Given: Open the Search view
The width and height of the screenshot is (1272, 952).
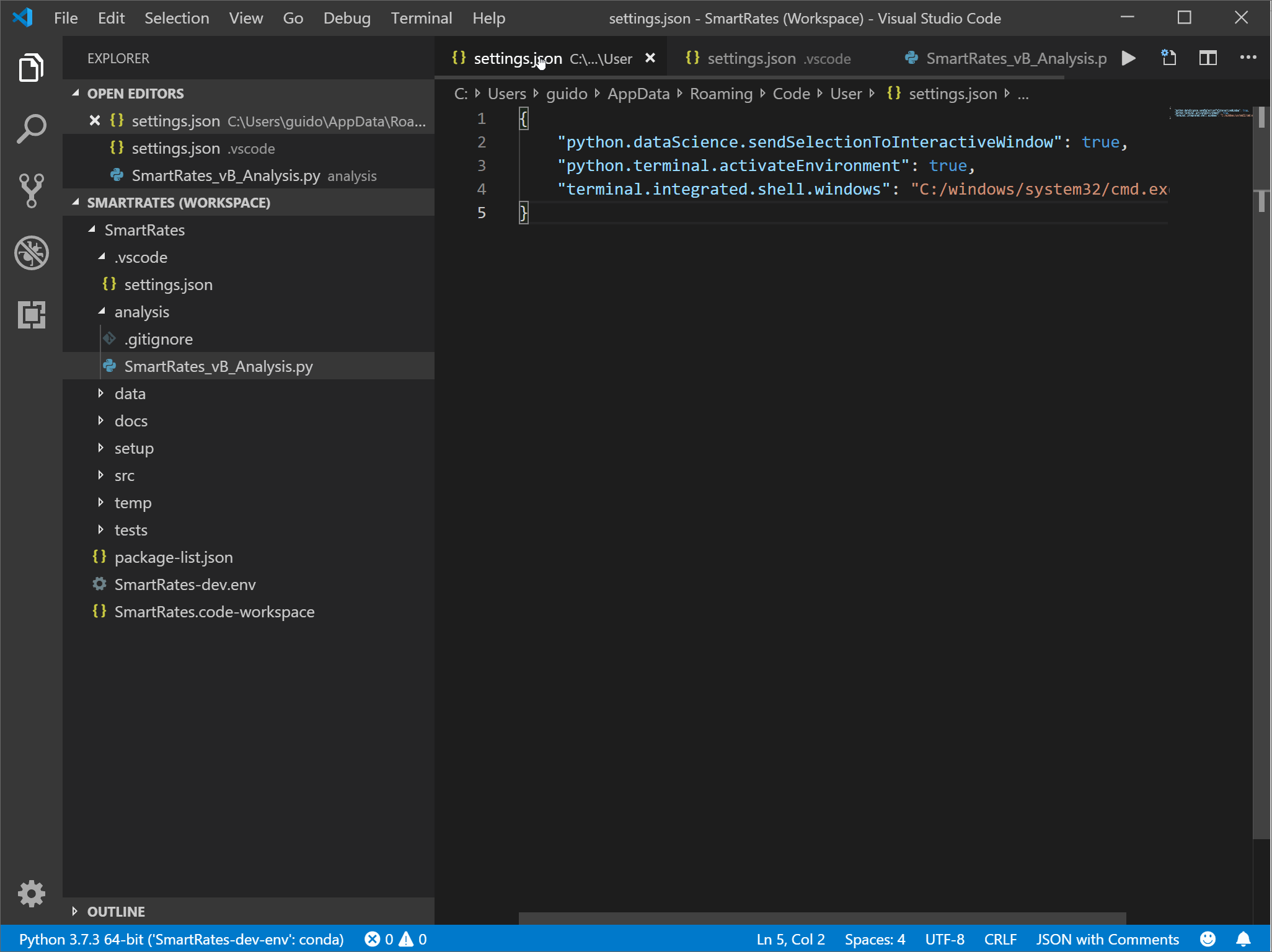Looking at the screenshot, I should point(31,128).
